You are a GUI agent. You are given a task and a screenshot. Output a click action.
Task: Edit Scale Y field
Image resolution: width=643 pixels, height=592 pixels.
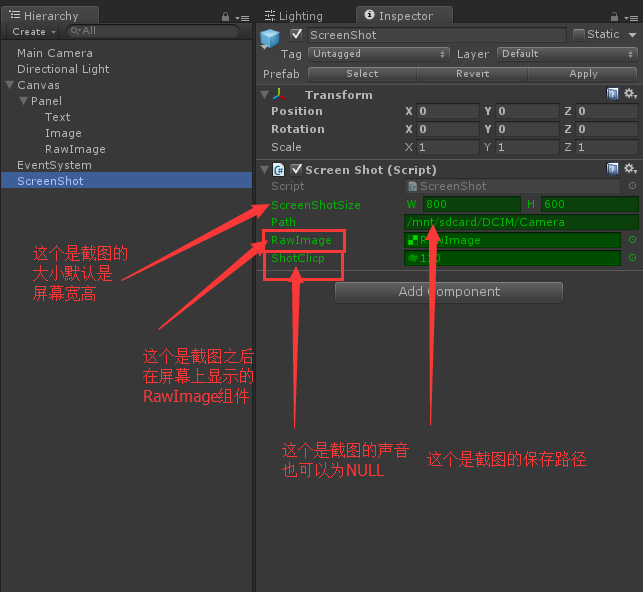[x=527, y=147]
